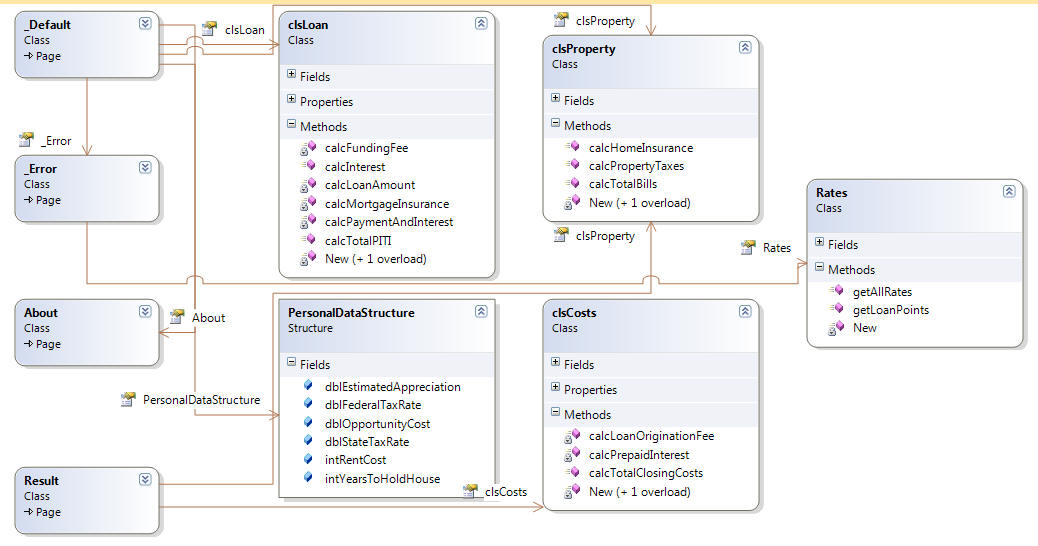Select 'New (+ 1 overload)' in clsProperty
This screenshot has height=546, width=1038.
639,203
